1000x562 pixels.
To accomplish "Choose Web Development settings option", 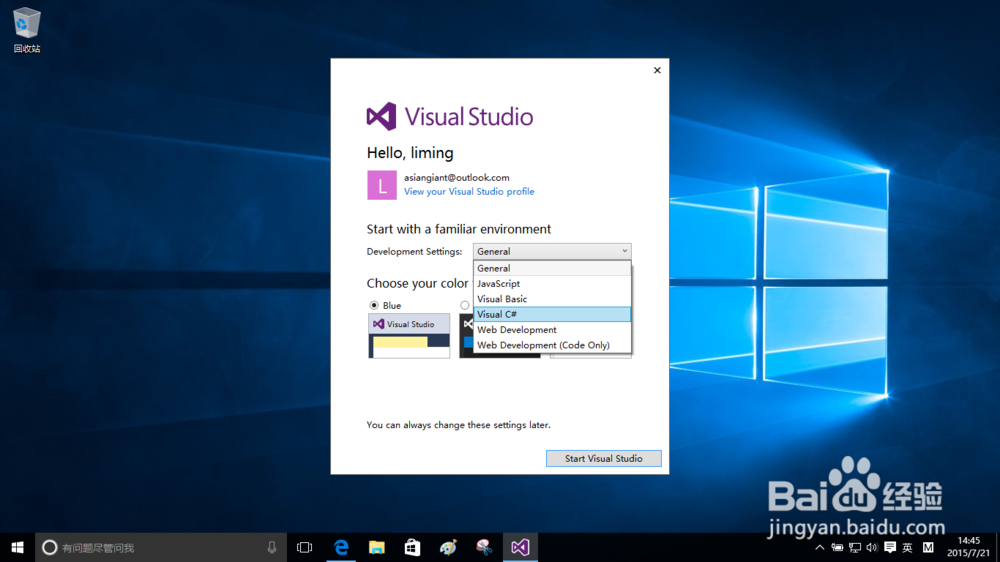I will coord(552,330).
